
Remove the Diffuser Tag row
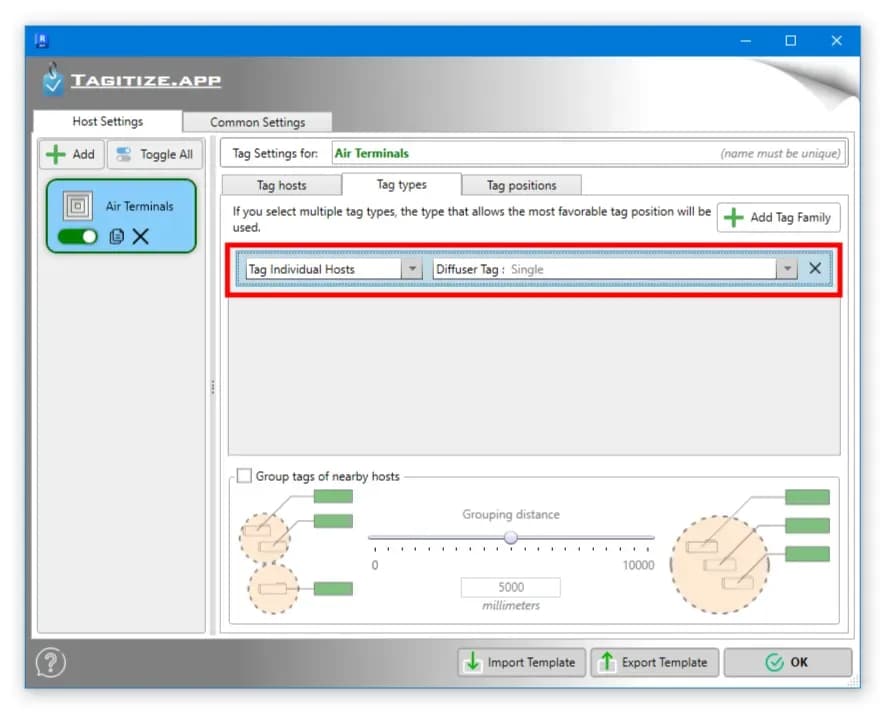pyautogui.click(x=815, y=268)
